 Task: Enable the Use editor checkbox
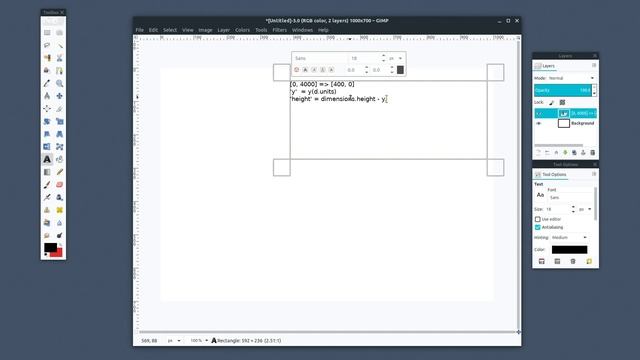pyautogui.click(x=538, y=219)
